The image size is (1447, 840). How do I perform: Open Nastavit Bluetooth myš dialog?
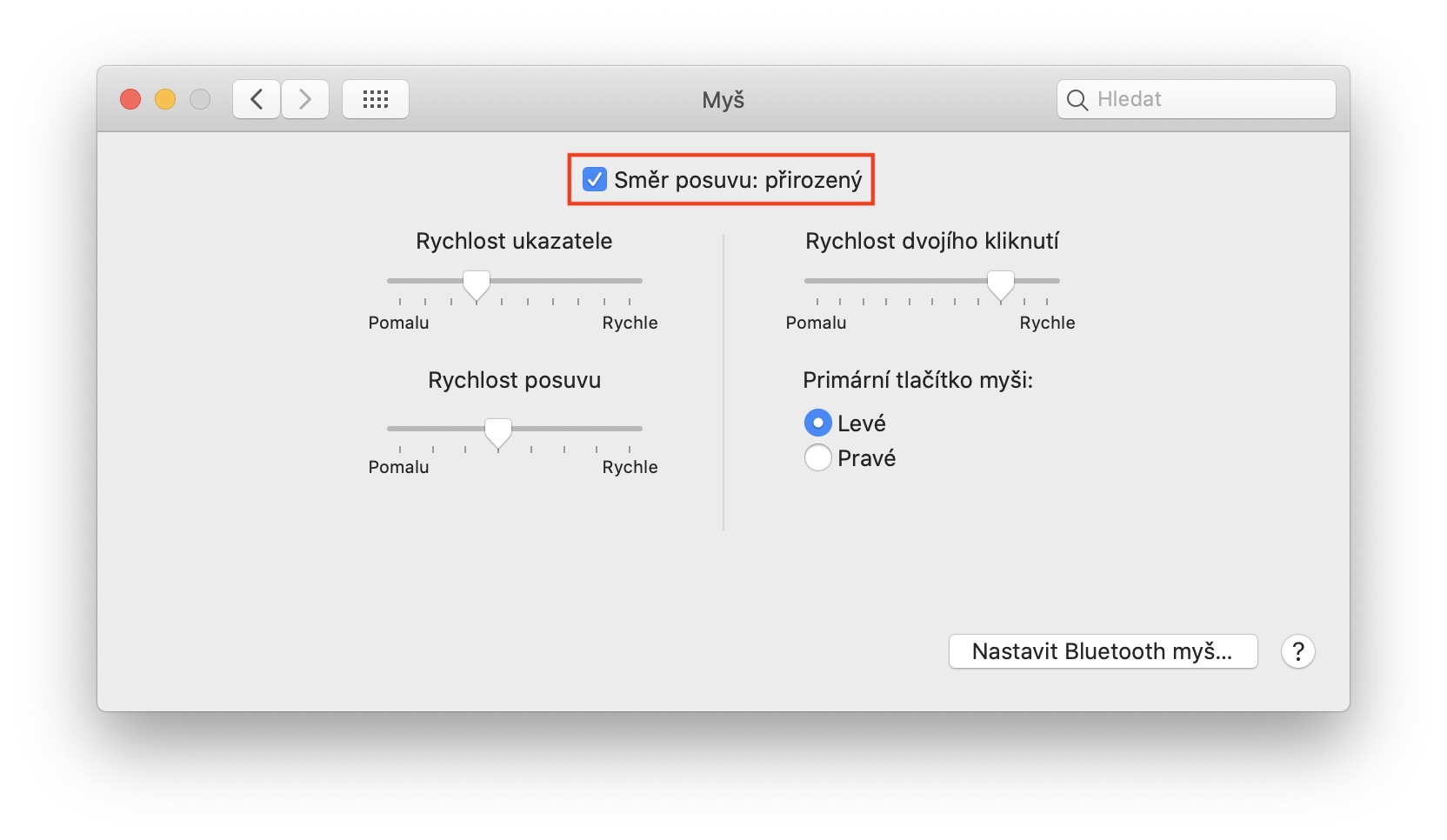pos(1103,651)
